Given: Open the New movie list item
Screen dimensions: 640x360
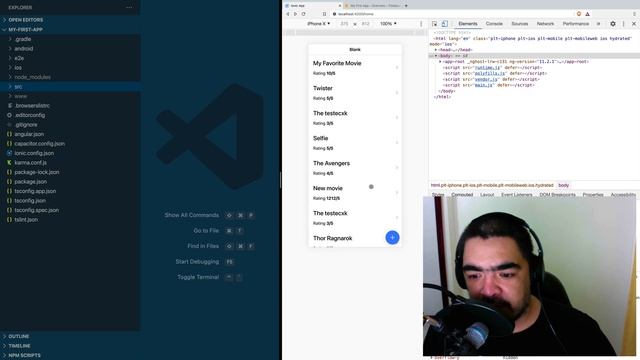Looking at the screenshot, I should pos(355,193).
